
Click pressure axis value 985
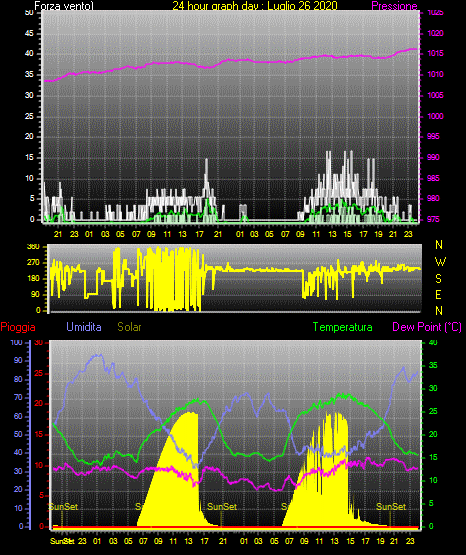click(433, 178)
